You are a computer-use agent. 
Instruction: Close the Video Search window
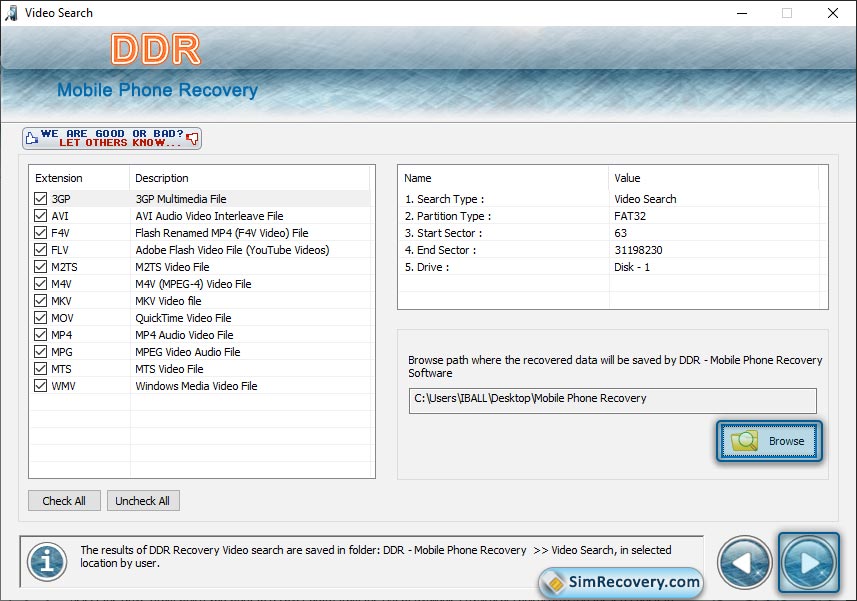click(x=832, y=13)
